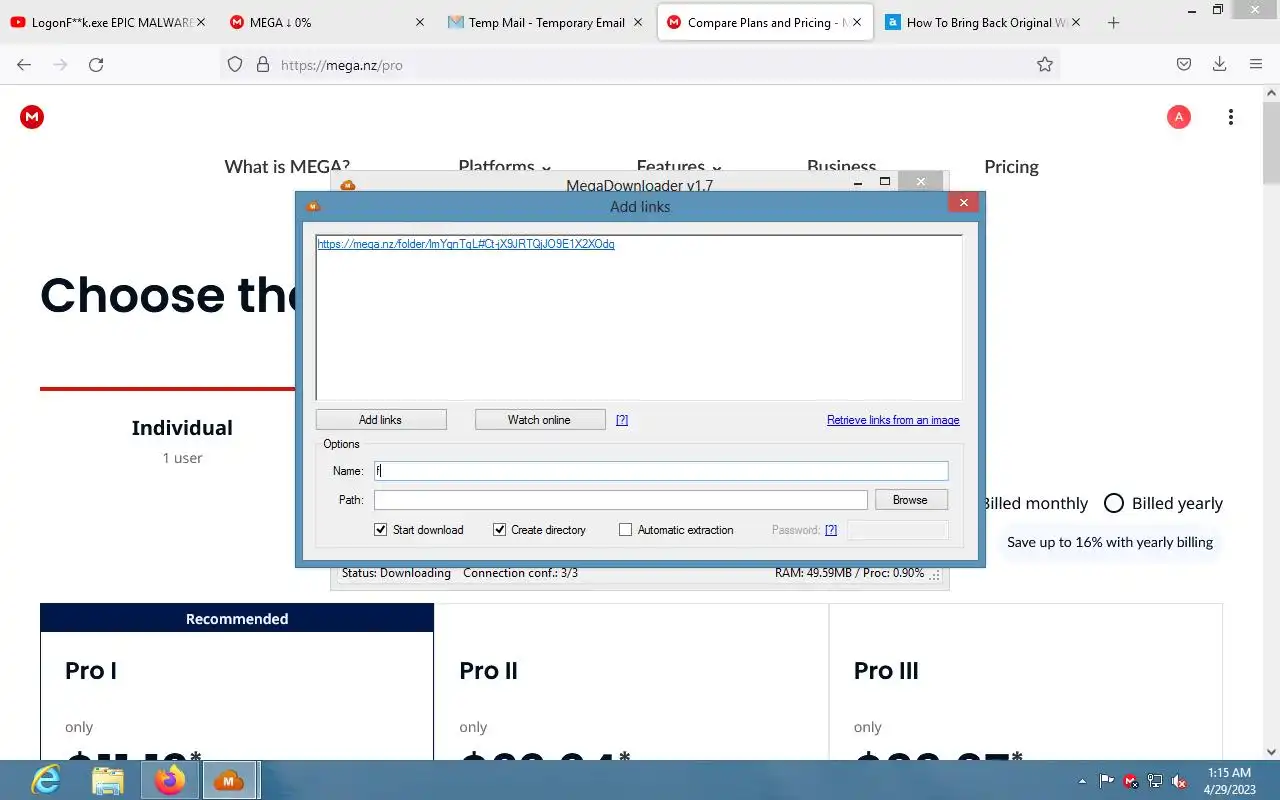This screenshot has height=800, width=1280.
Task: Click Status: Downloading in MegaDownloader status bar
Action: point(396,573)
